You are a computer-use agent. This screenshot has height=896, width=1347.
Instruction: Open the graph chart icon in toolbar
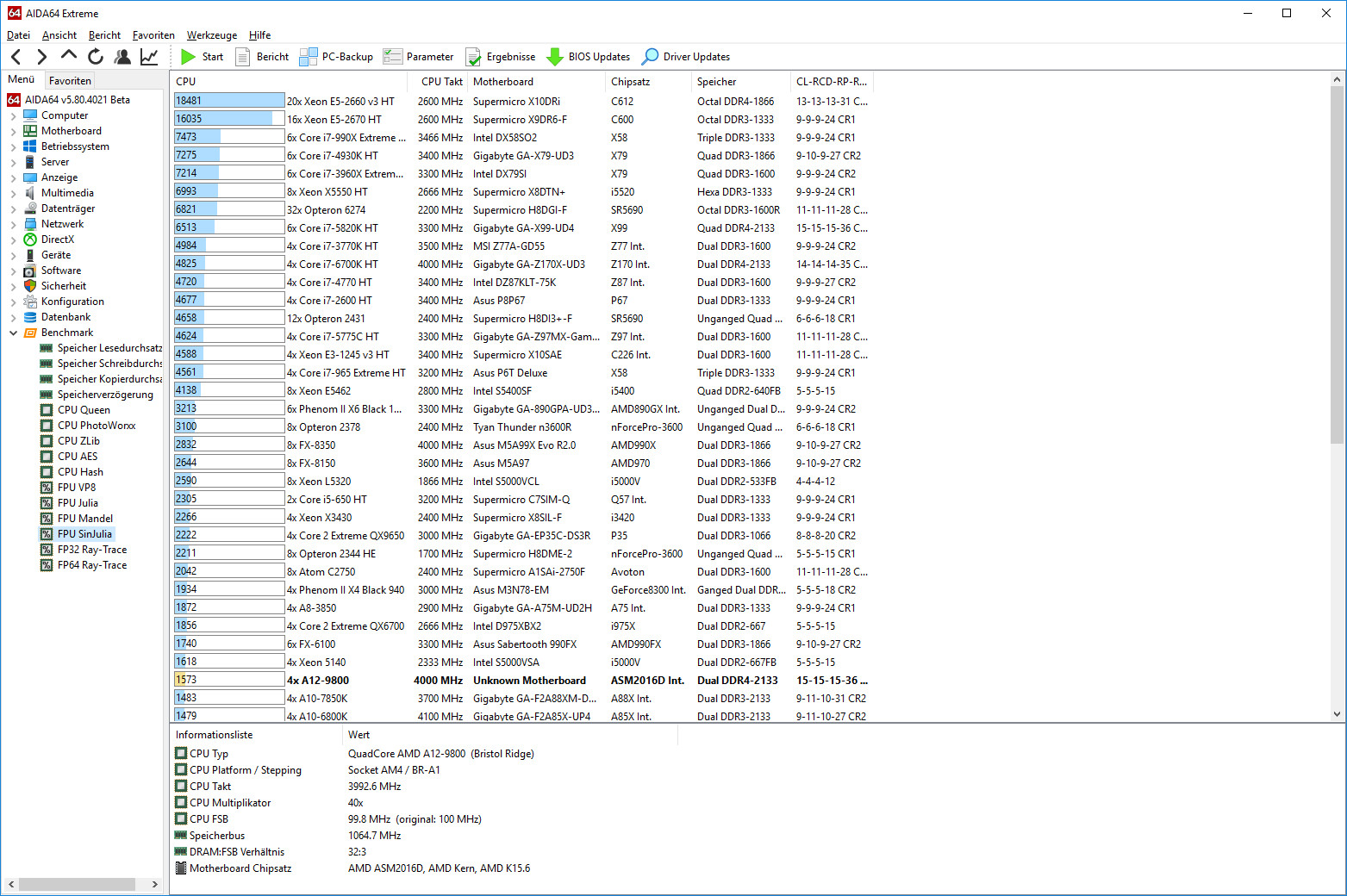click(149, 57)
